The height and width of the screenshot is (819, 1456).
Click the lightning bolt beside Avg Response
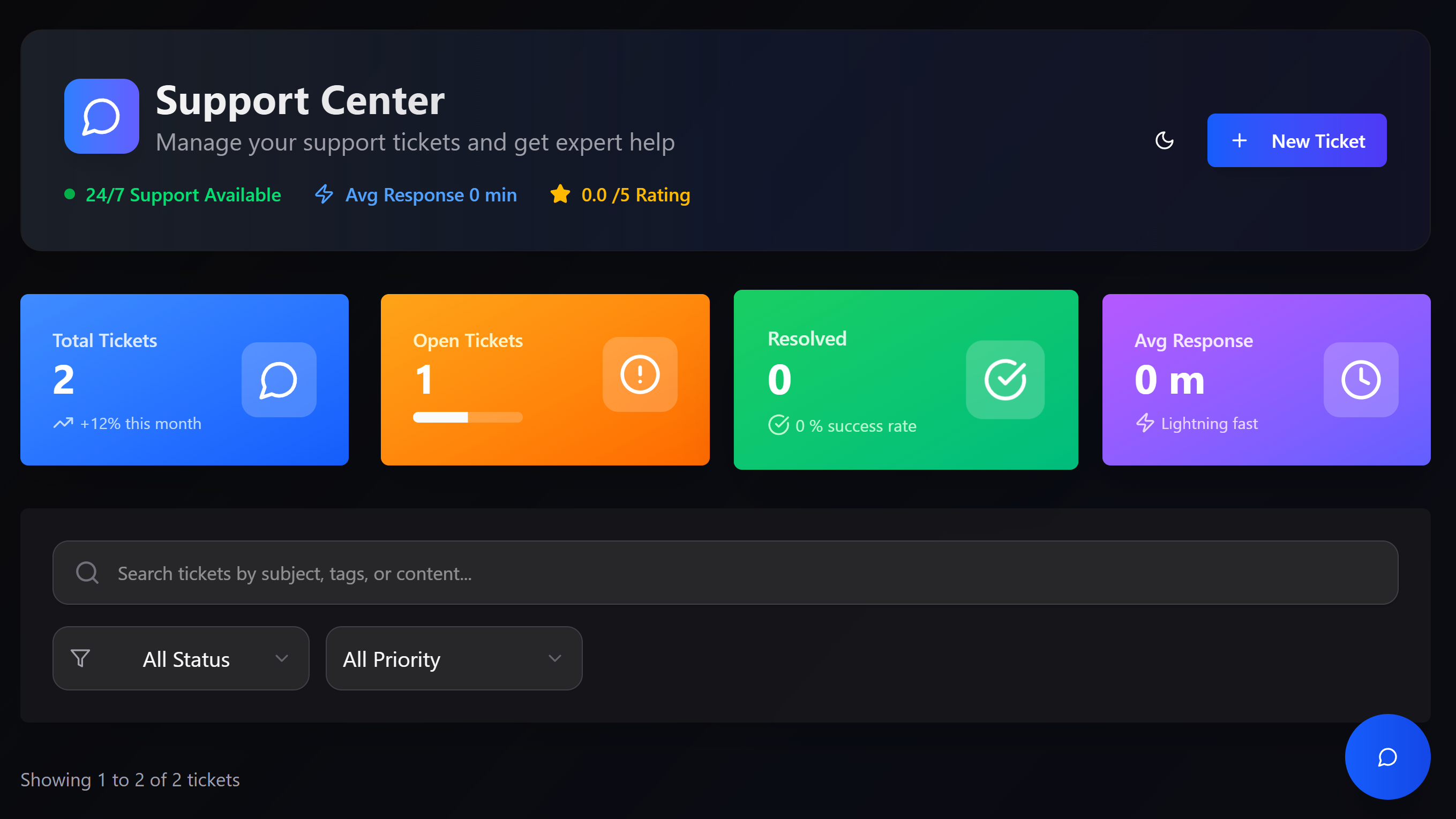(324, 194)
